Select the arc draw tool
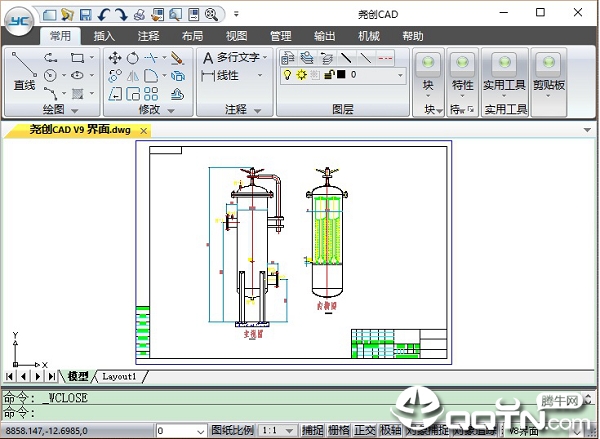600x439 pixels. 51,93
